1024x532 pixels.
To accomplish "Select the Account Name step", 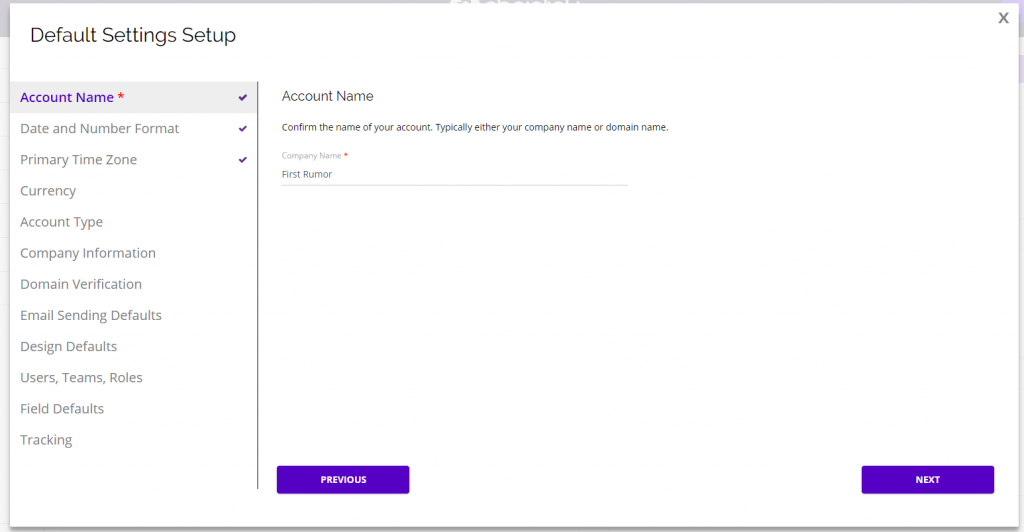I will click(x=133, y=97).
